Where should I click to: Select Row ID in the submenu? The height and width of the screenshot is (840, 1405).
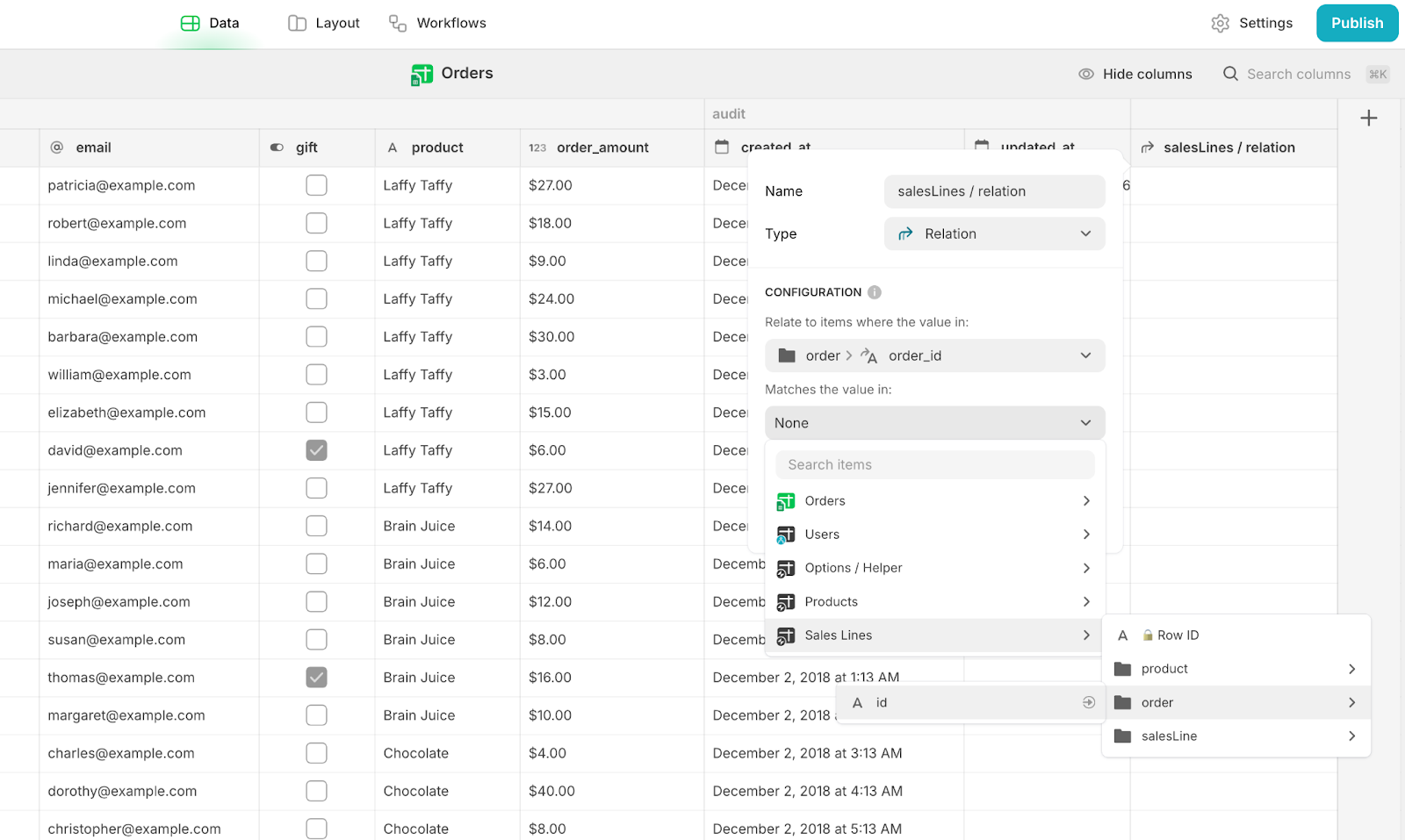point(1236,635)
